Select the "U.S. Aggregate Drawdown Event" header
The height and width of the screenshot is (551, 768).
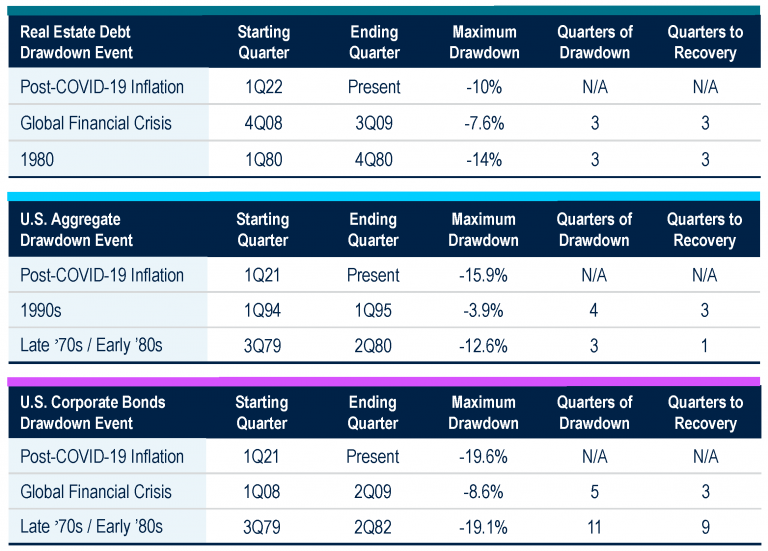(x=77, y=229)
